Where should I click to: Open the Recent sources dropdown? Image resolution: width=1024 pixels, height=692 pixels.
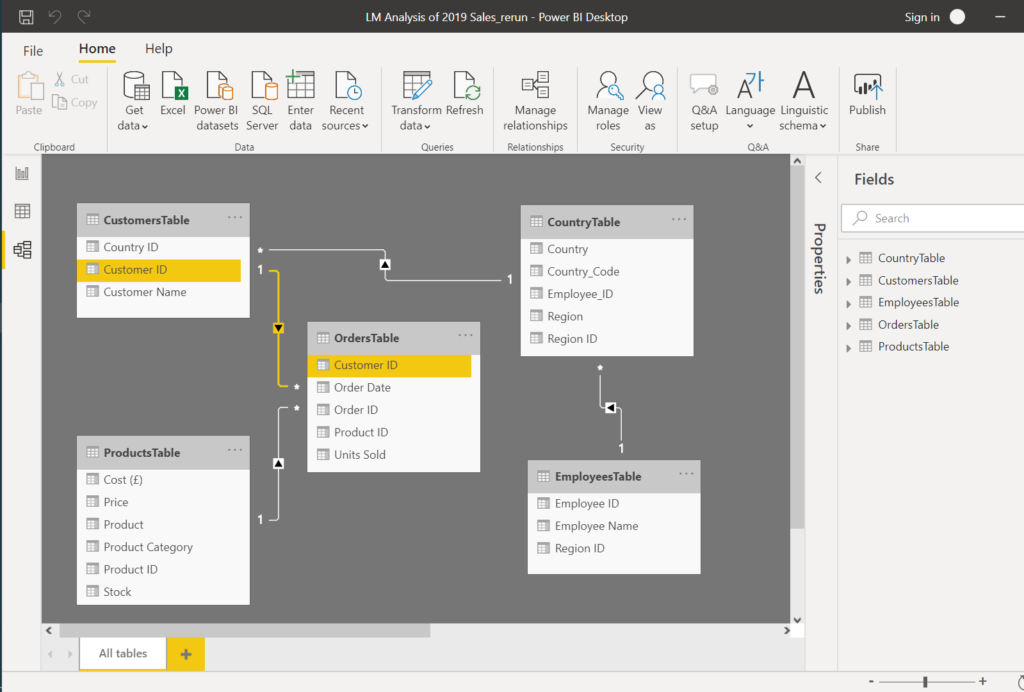coord(346,126)
